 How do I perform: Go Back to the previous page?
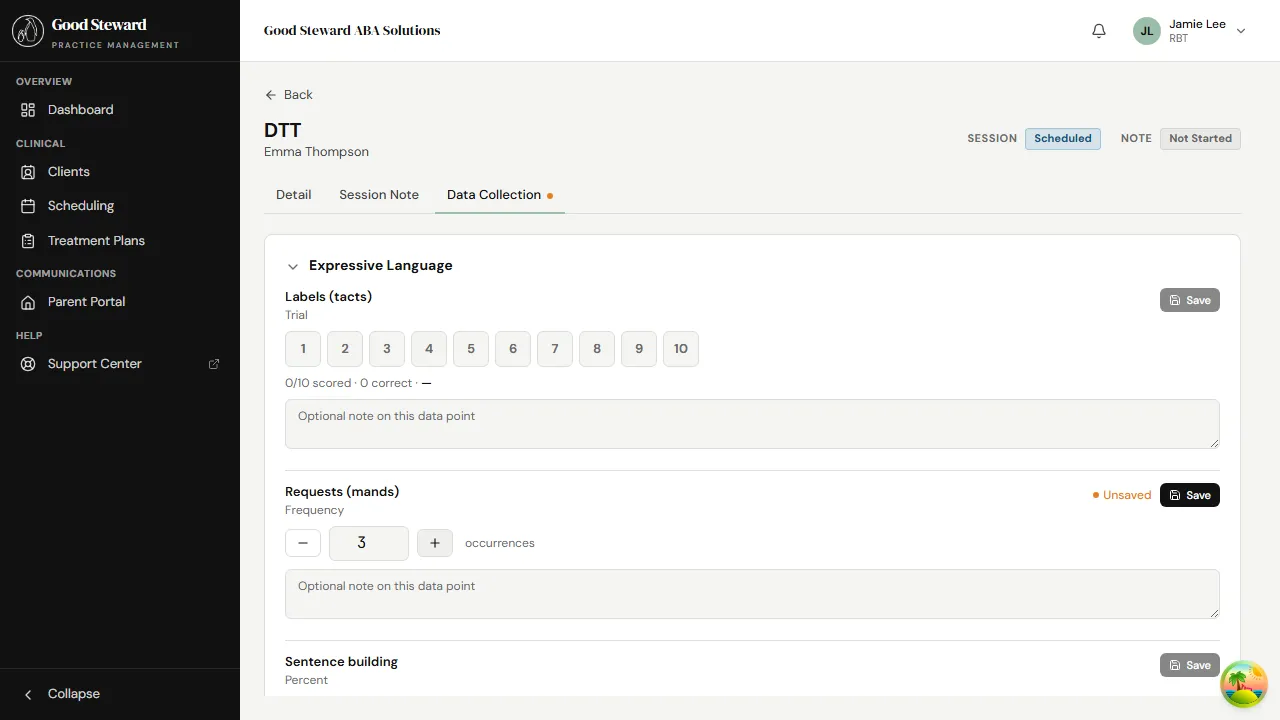(289, 95)
